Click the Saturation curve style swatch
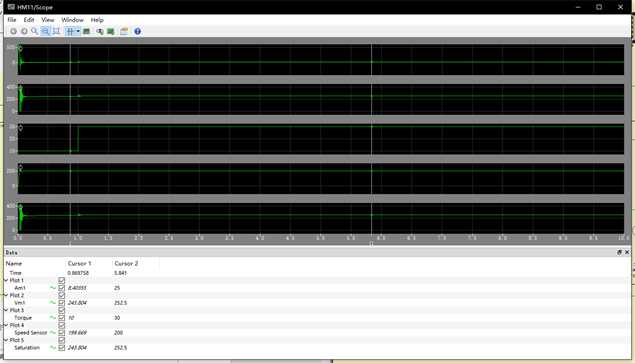This screenshot has height=363, width=635. [x=53, y=348]
